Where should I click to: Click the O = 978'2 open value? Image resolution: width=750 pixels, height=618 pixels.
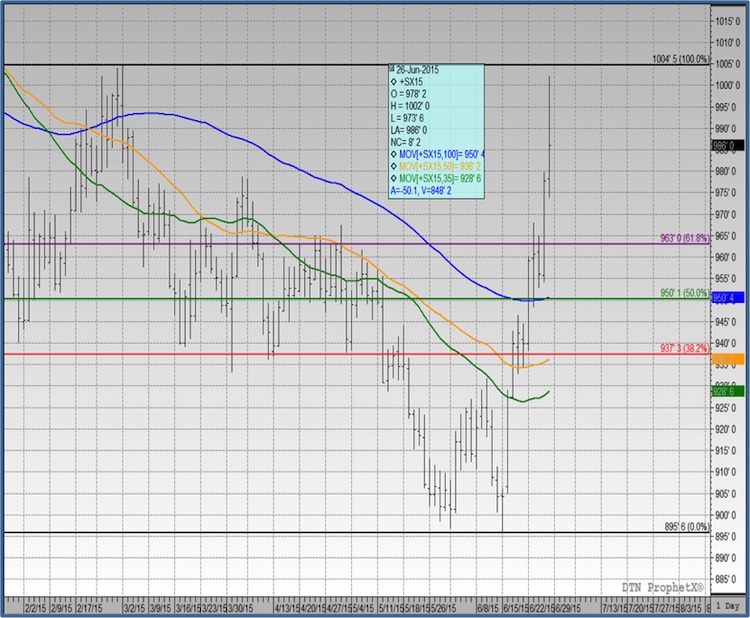tap(408, 94)
